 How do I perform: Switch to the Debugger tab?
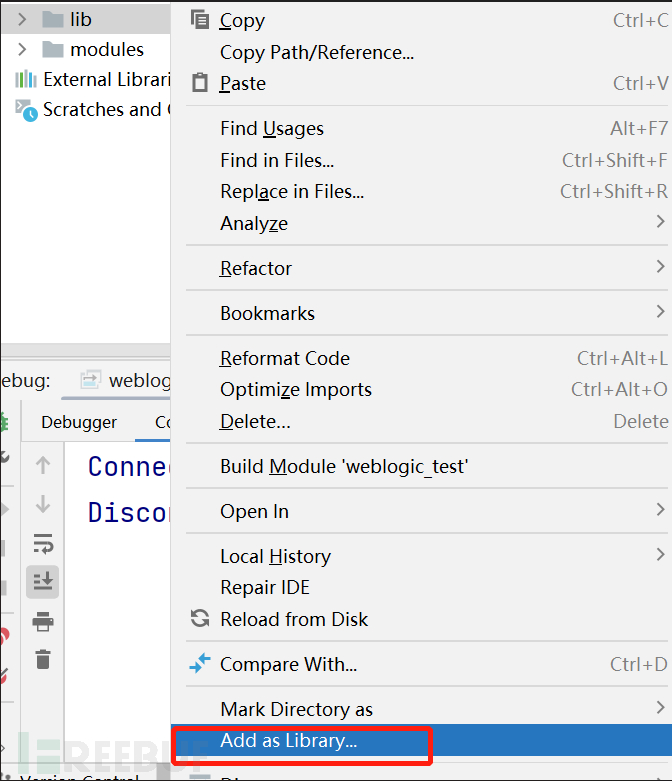(79, 422)
